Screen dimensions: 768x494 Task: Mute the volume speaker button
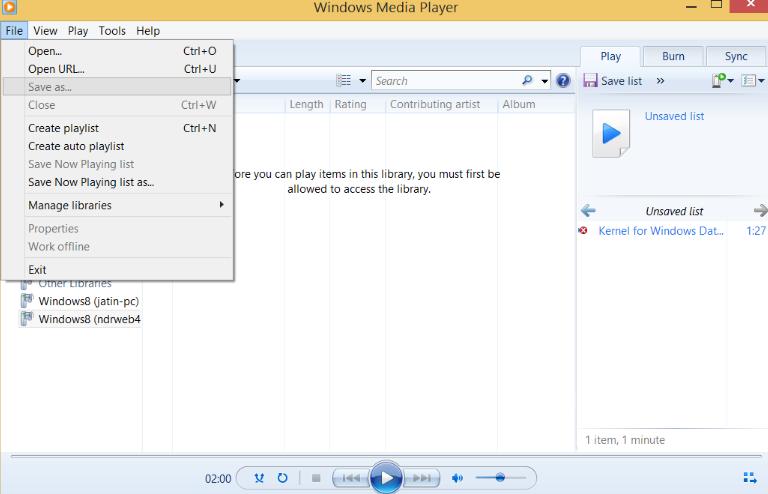pos(457,478)
